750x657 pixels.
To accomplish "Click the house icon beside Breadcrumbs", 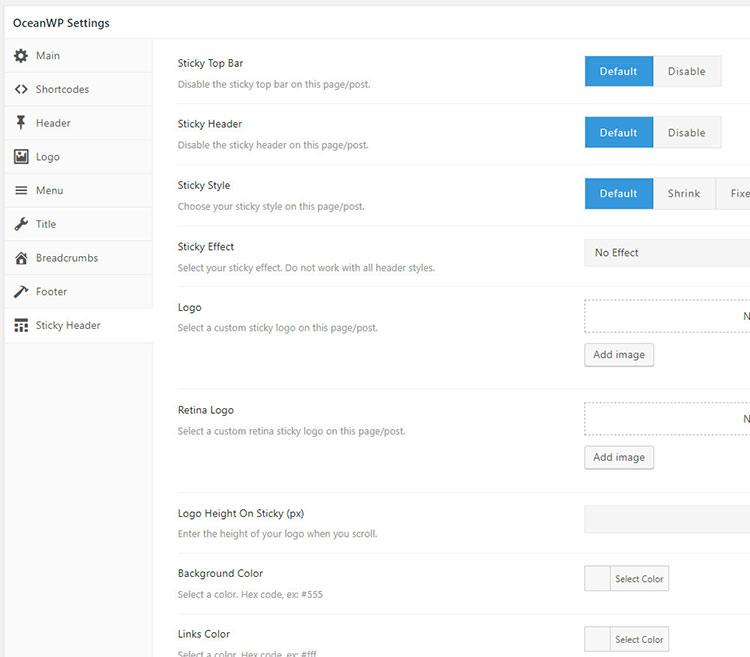I will coord(21,258).
